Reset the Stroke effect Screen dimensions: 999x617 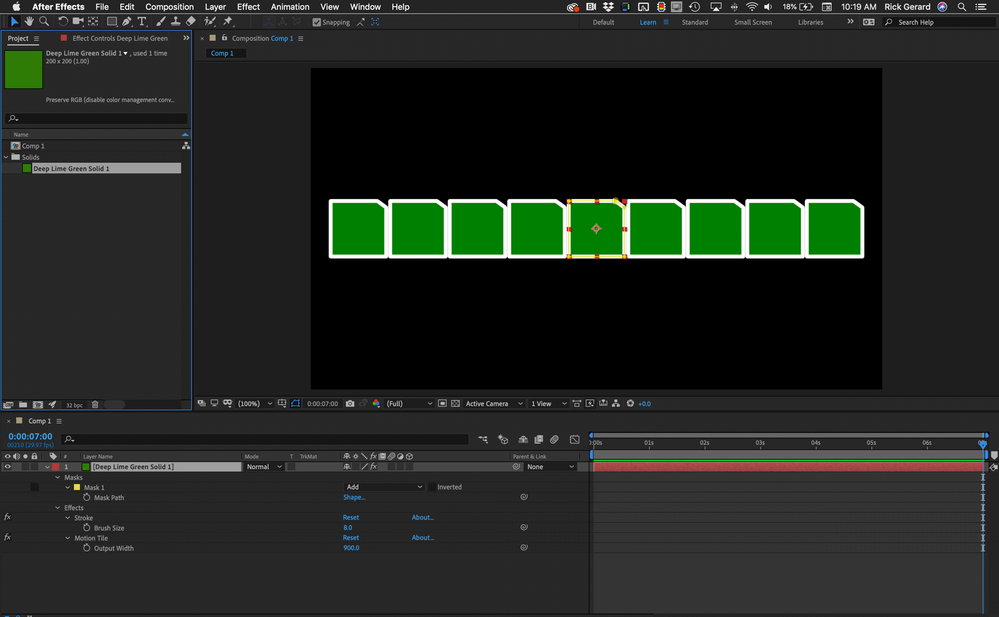coord(350,518)
